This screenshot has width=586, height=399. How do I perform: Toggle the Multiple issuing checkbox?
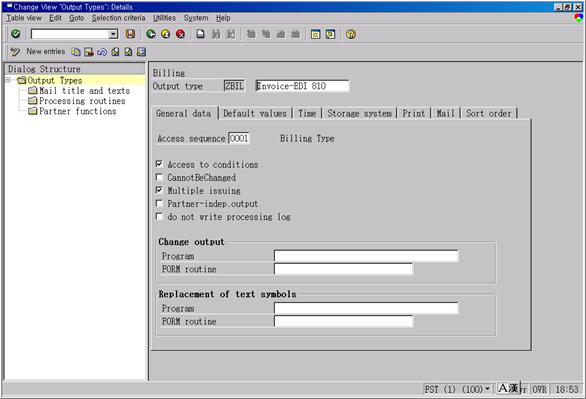point(159,190)
